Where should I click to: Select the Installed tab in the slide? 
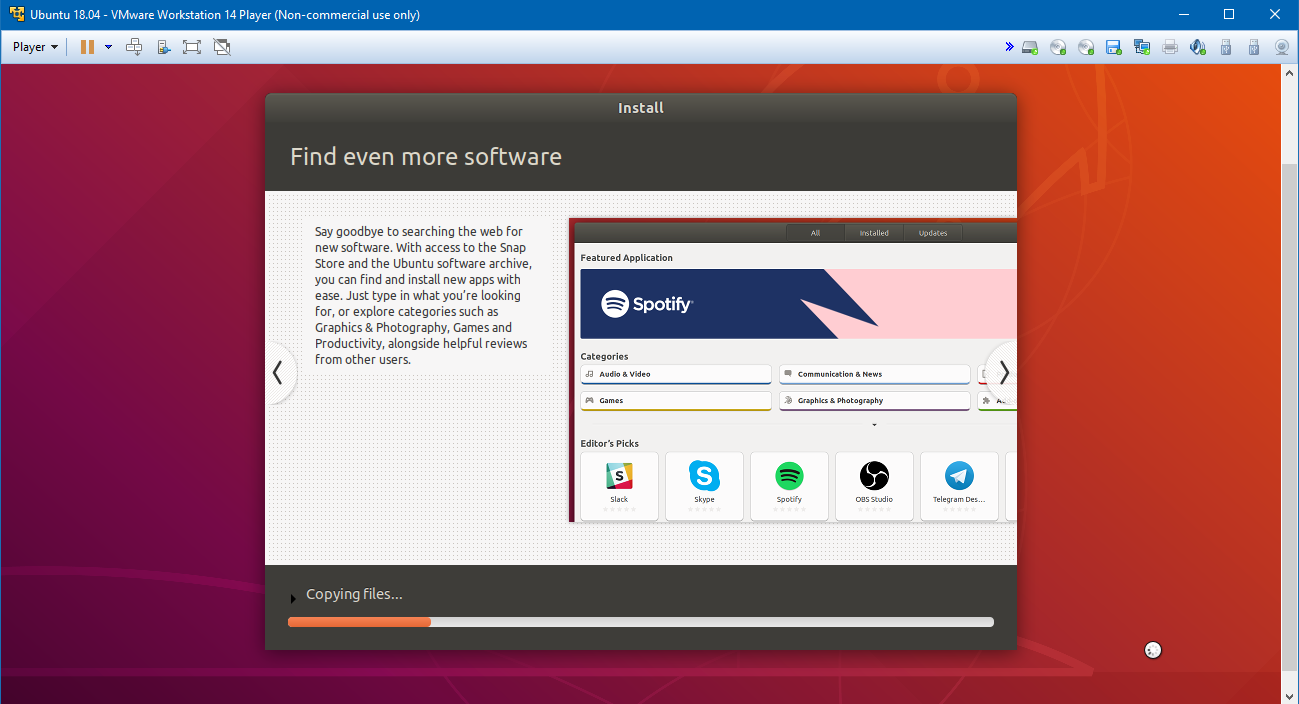pos(874,233)
